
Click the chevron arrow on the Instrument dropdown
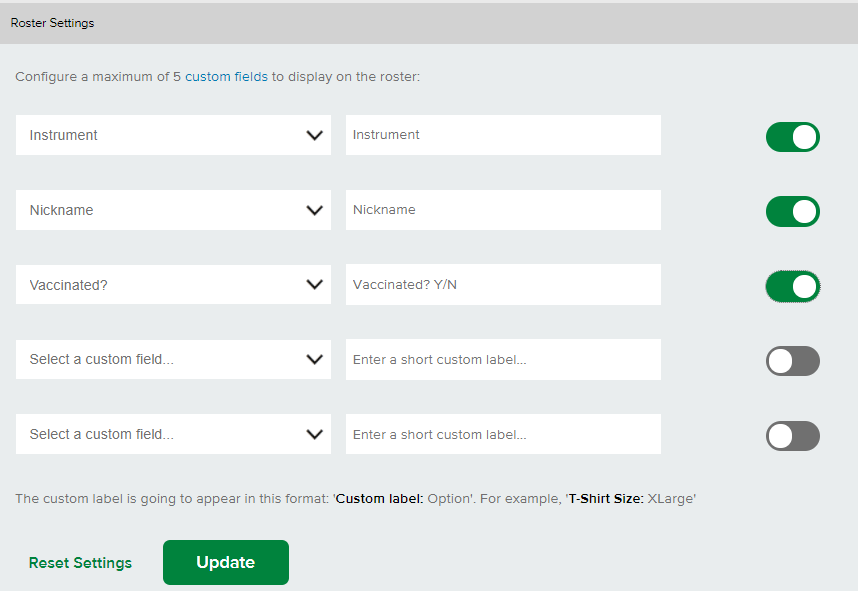click(314, 135)
